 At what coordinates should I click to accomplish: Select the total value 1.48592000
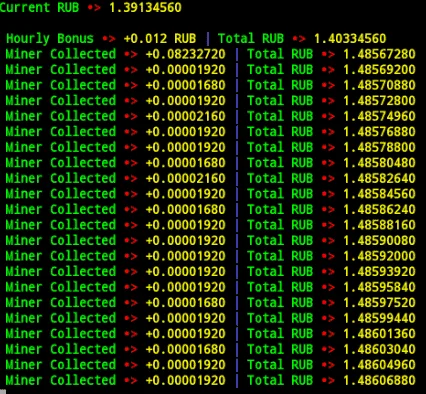379,256
